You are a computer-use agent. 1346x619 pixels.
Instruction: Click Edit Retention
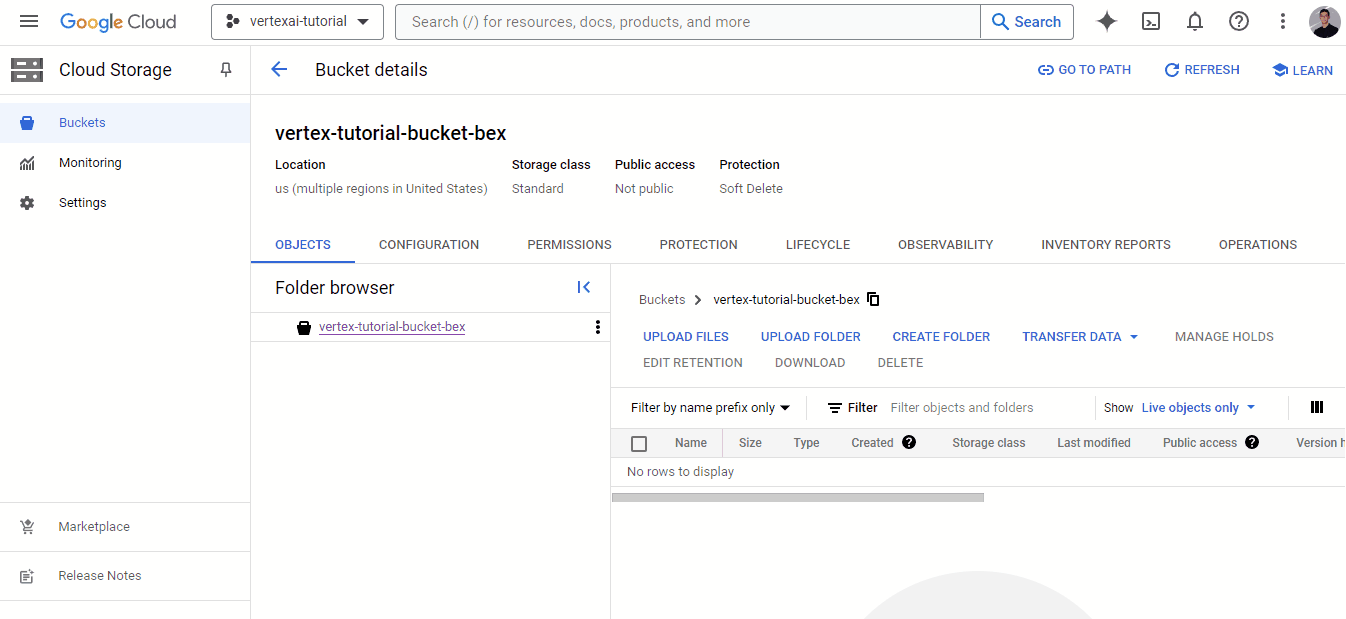click(693, 363)
